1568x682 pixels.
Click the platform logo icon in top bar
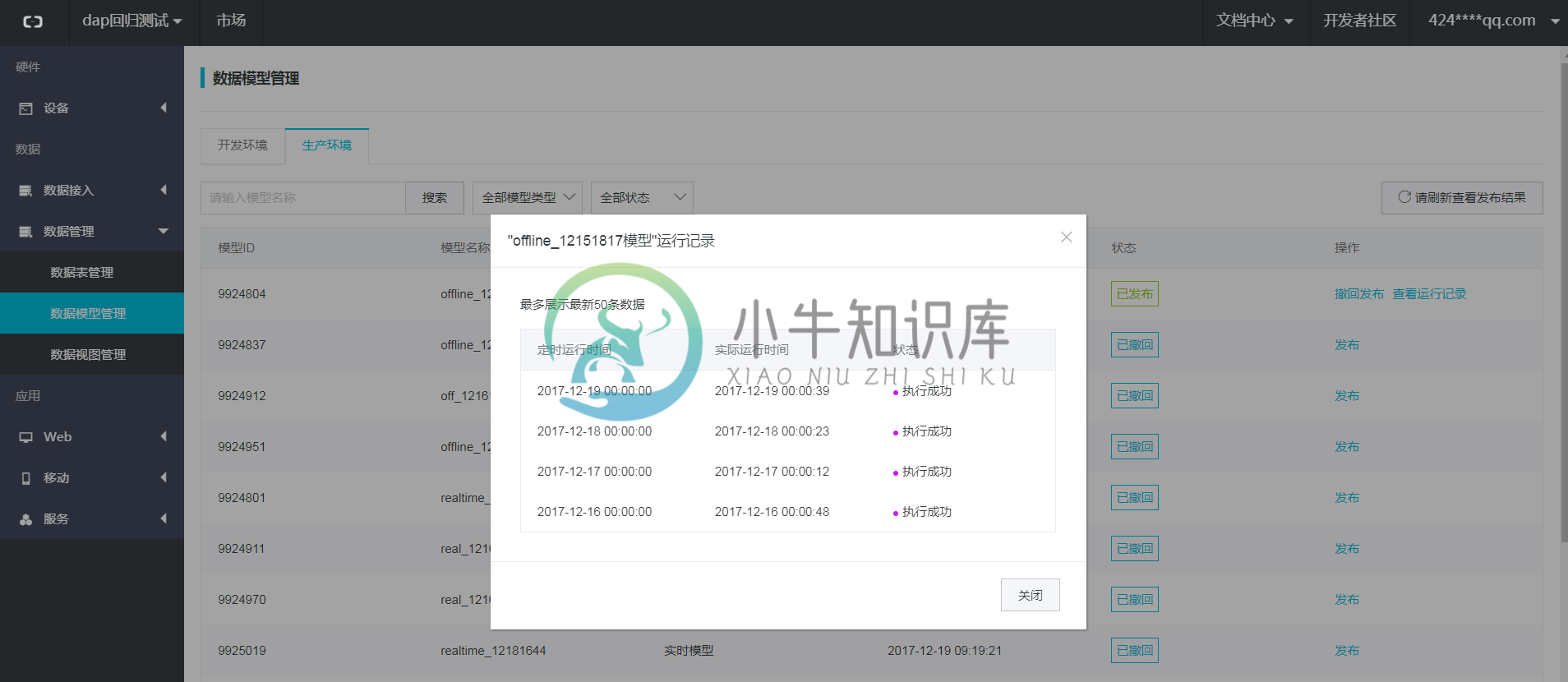pos(33,22)
